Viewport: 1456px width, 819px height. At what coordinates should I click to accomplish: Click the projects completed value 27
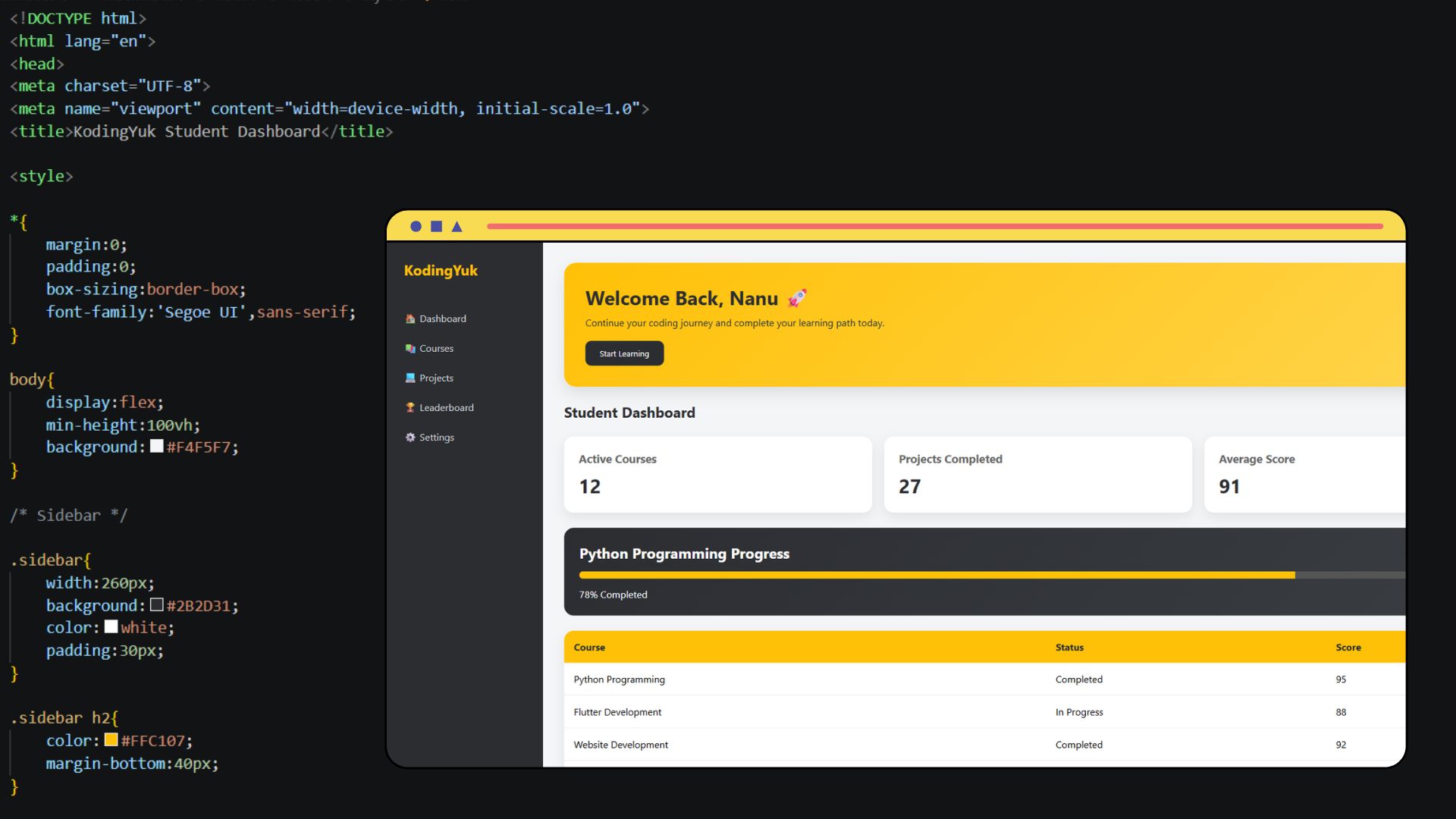(x=909, y=486)
